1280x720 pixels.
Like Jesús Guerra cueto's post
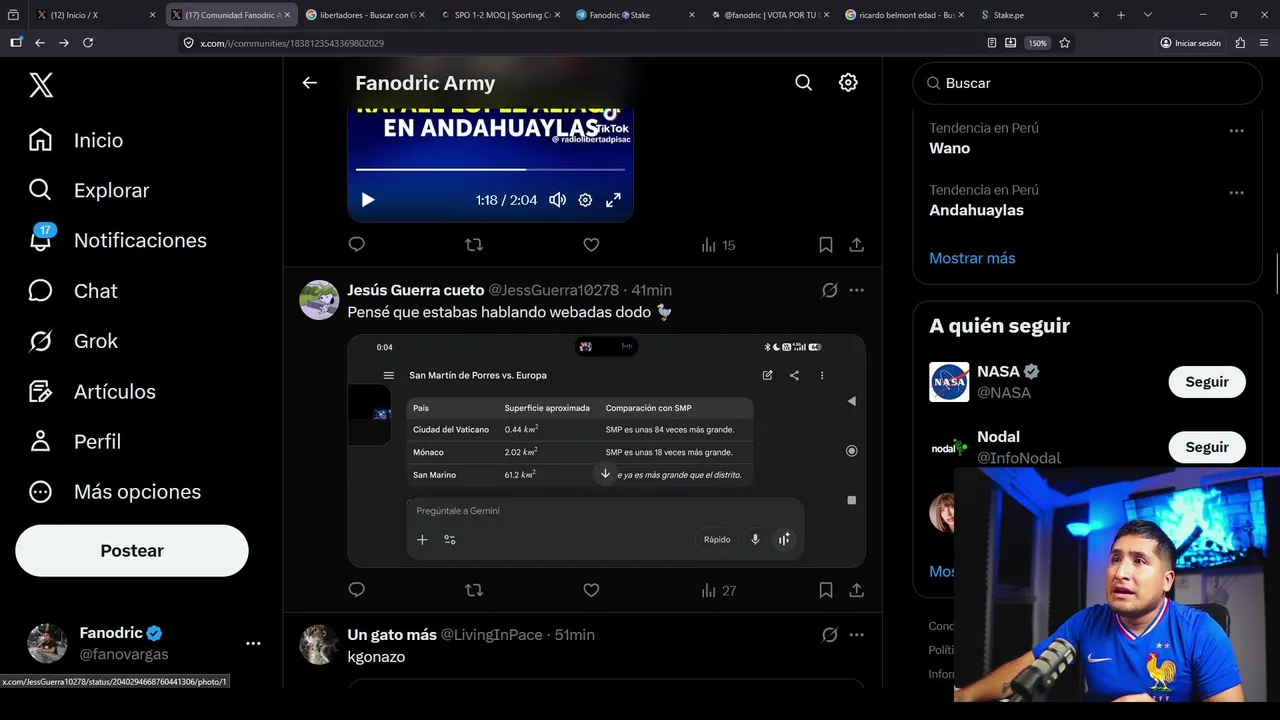pos(591,591)
